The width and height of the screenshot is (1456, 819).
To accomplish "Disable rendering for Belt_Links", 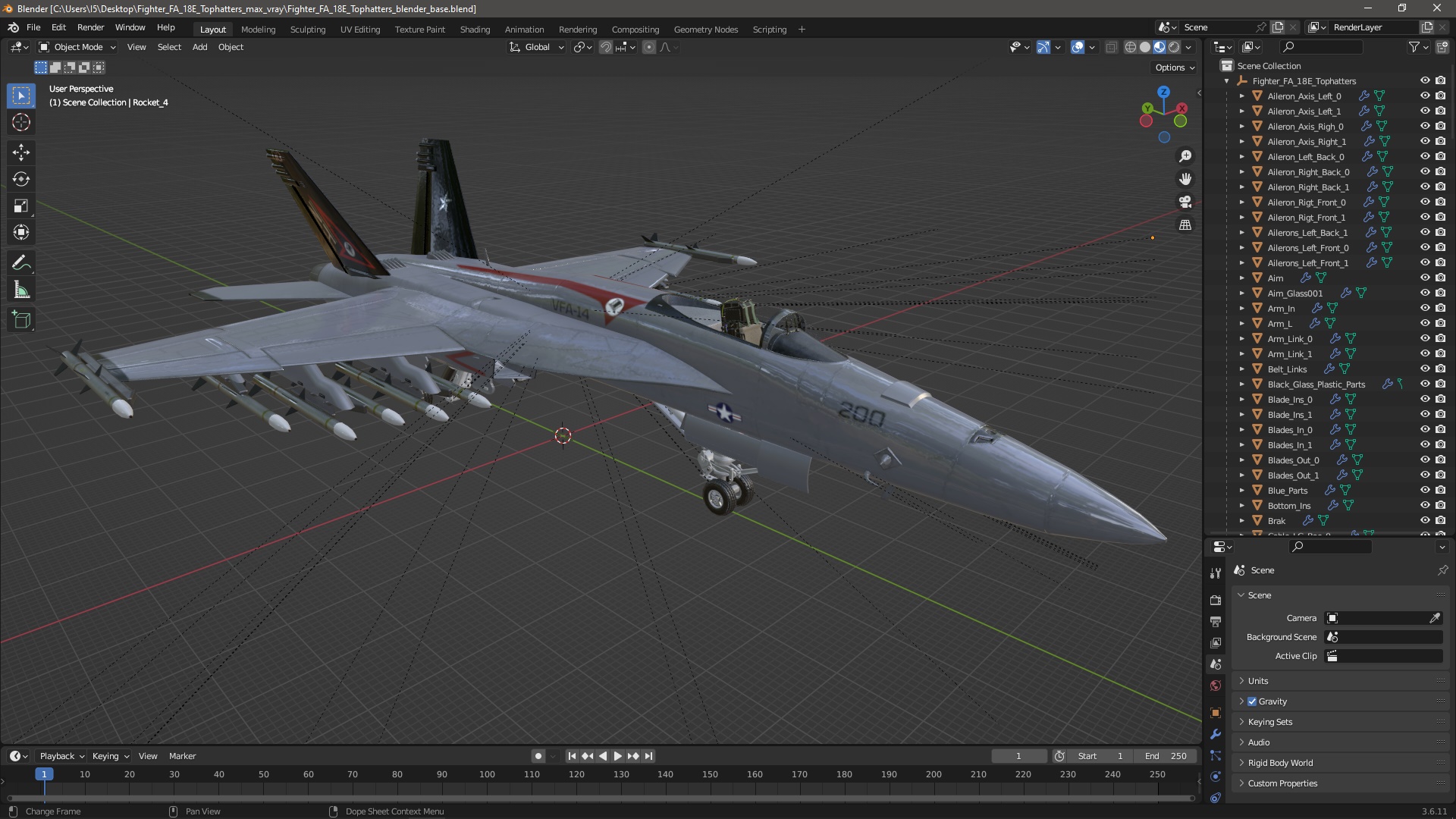I will (1440, 369).
